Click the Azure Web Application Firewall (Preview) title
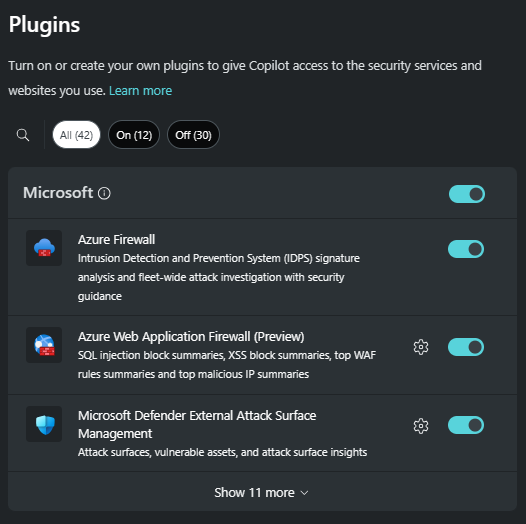 191,336
